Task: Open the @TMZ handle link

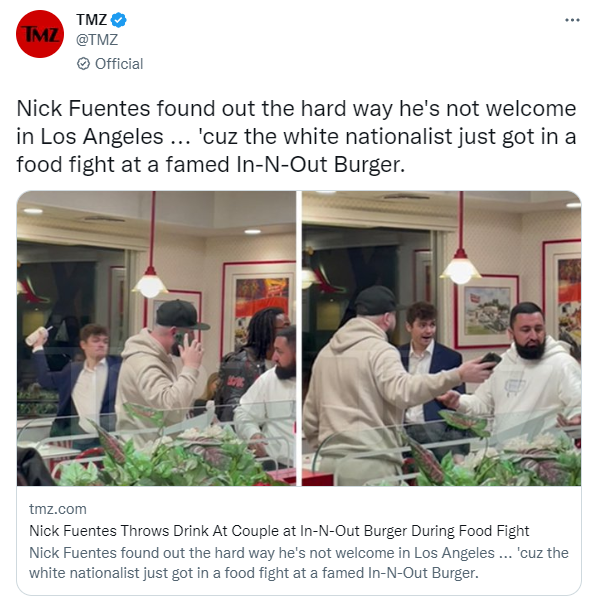Action: pos(97,39)
